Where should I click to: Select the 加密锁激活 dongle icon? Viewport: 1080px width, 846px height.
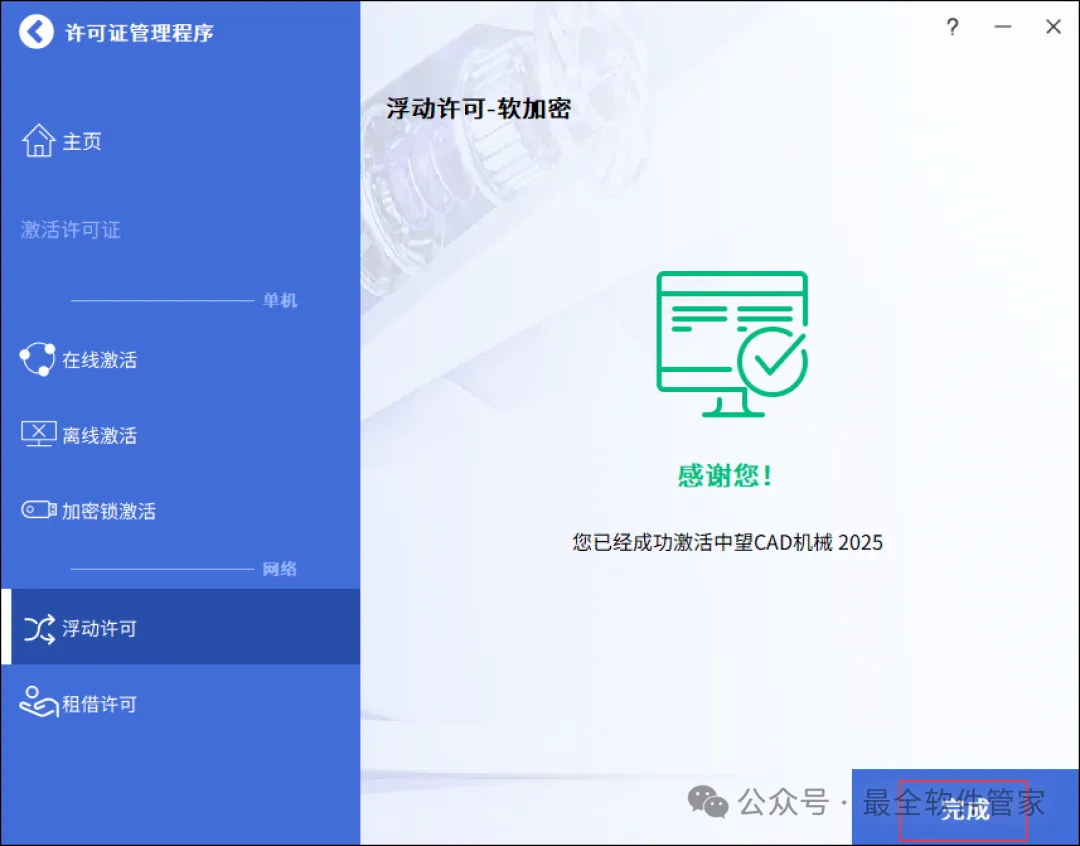coord(39,510)
